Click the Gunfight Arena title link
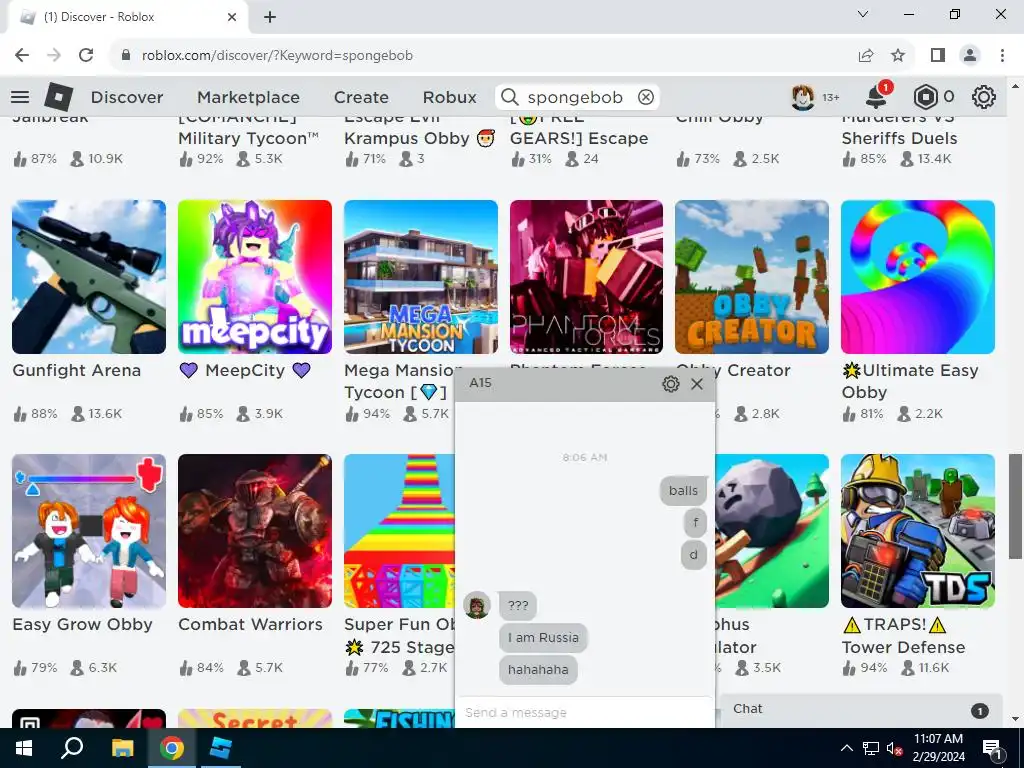The height and width of the screenshot is (768, 1024). click(76, 370)
